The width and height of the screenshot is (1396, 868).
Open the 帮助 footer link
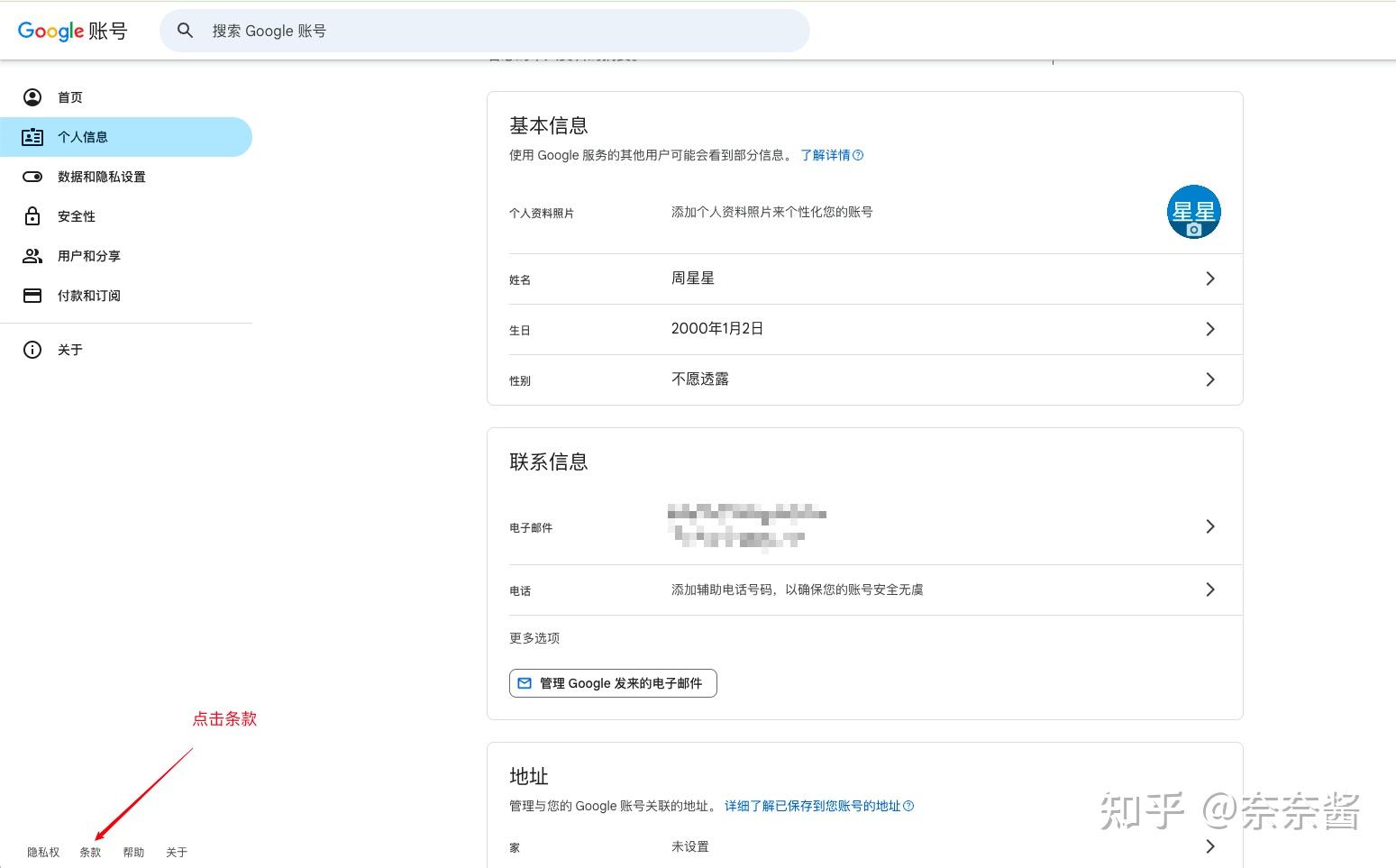pos(133,853)
